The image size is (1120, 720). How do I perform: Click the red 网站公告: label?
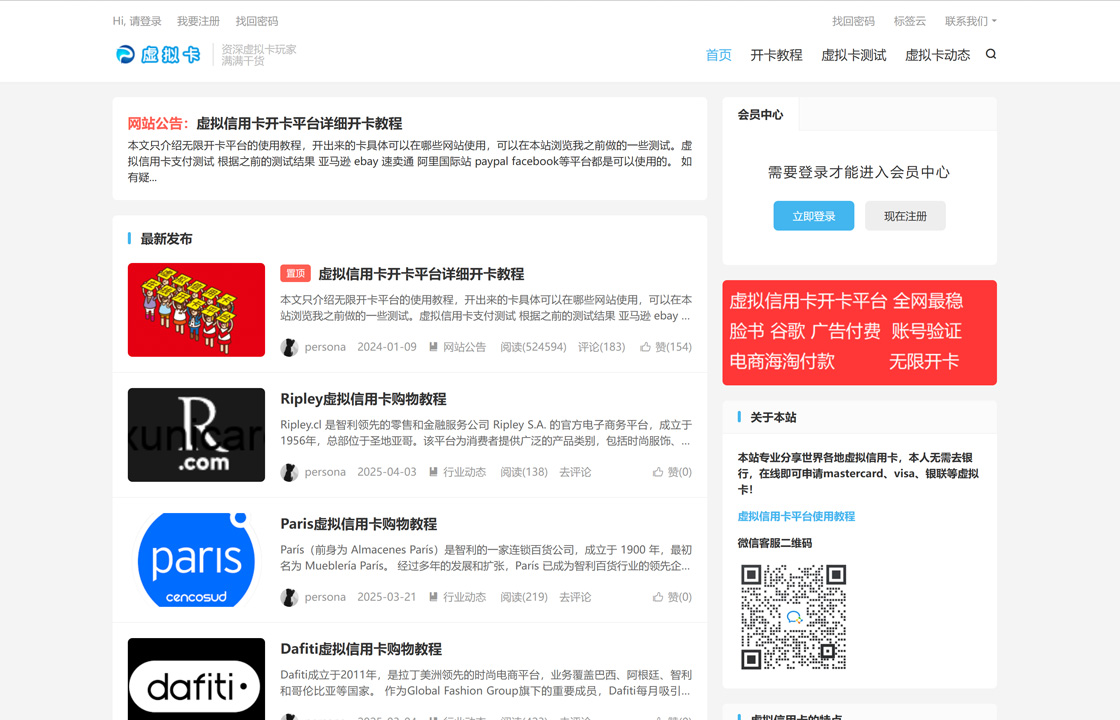tap(159, 124)
